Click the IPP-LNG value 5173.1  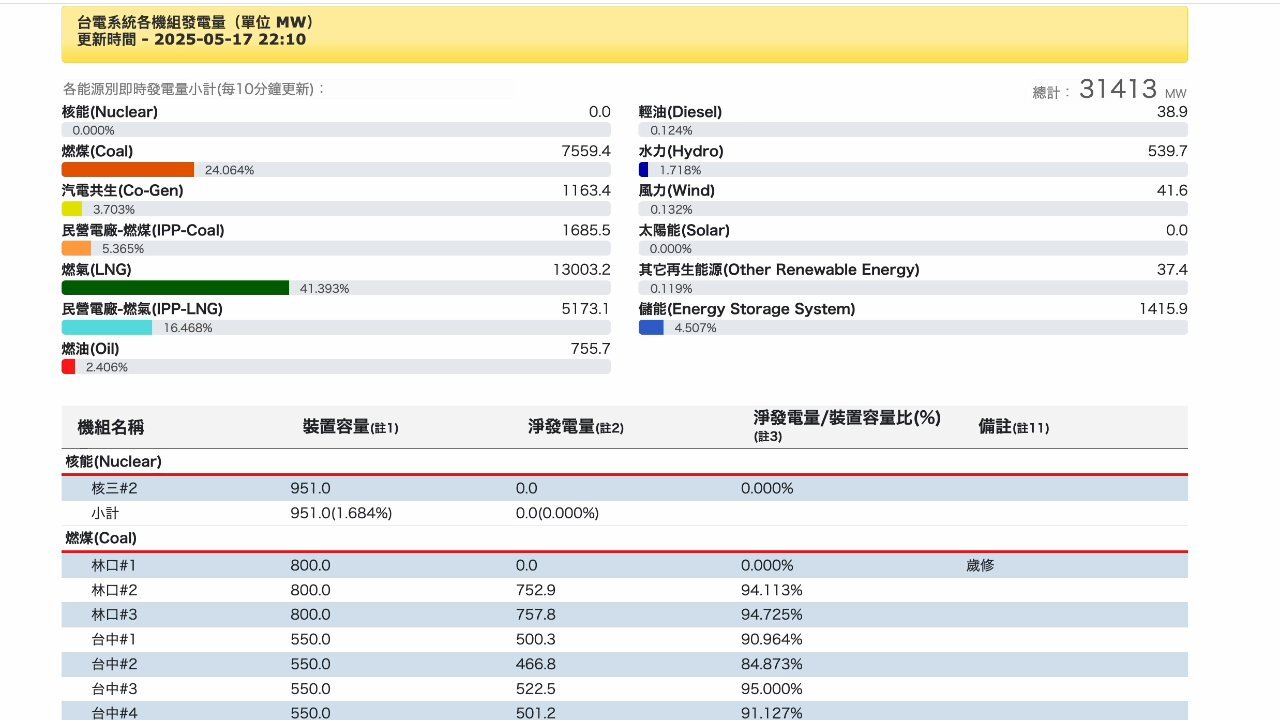tap(586, 309)
